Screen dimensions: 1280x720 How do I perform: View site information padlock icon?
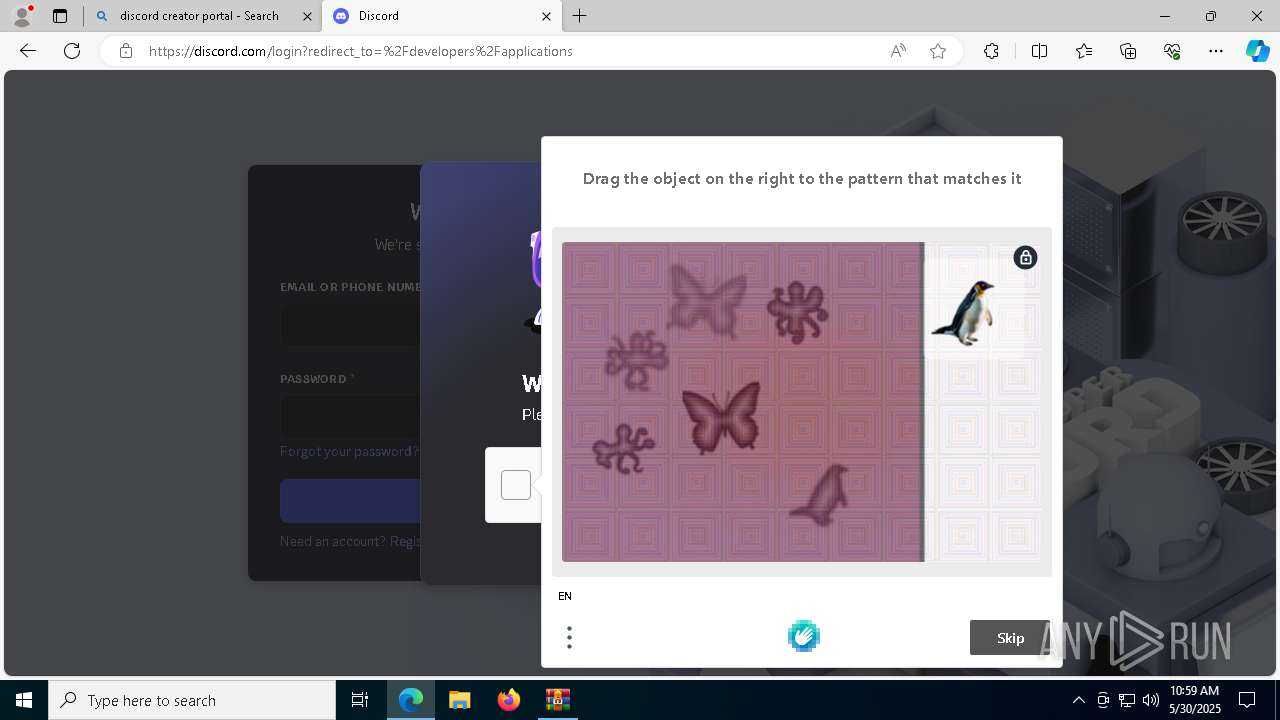(x=126, y=51)
